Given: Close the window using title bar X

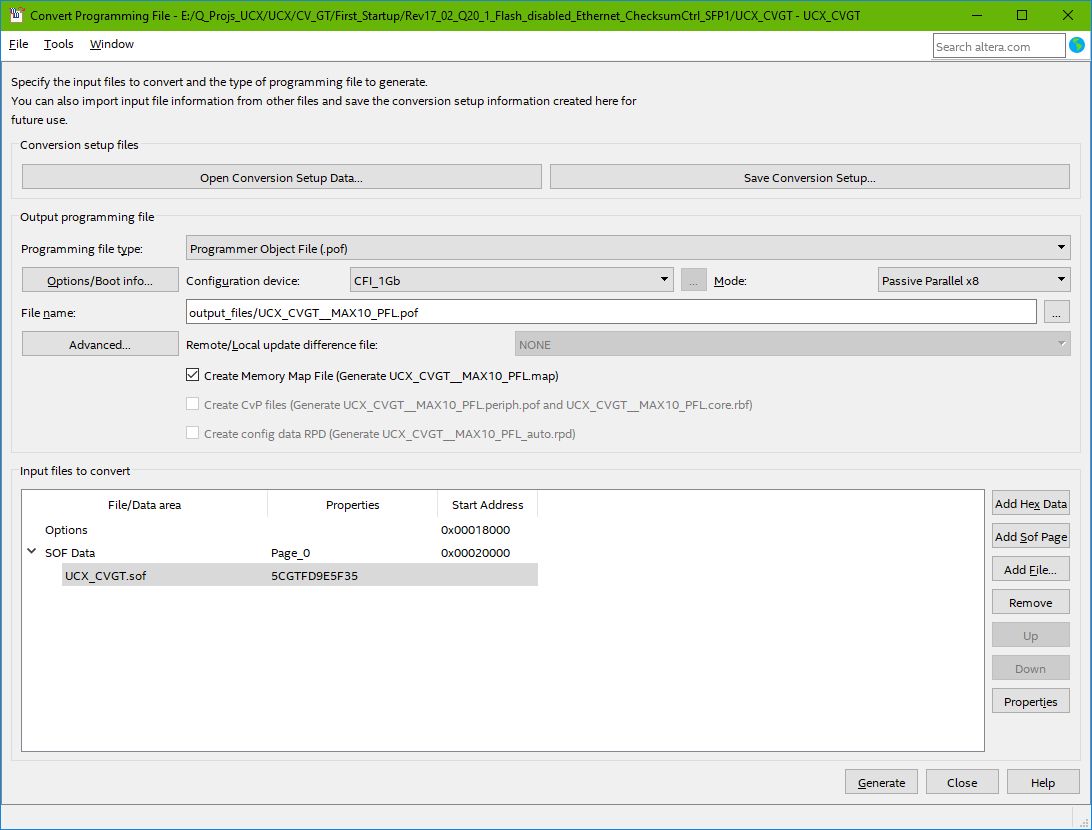Looking at the screenshot, I should pos(1067,15).
